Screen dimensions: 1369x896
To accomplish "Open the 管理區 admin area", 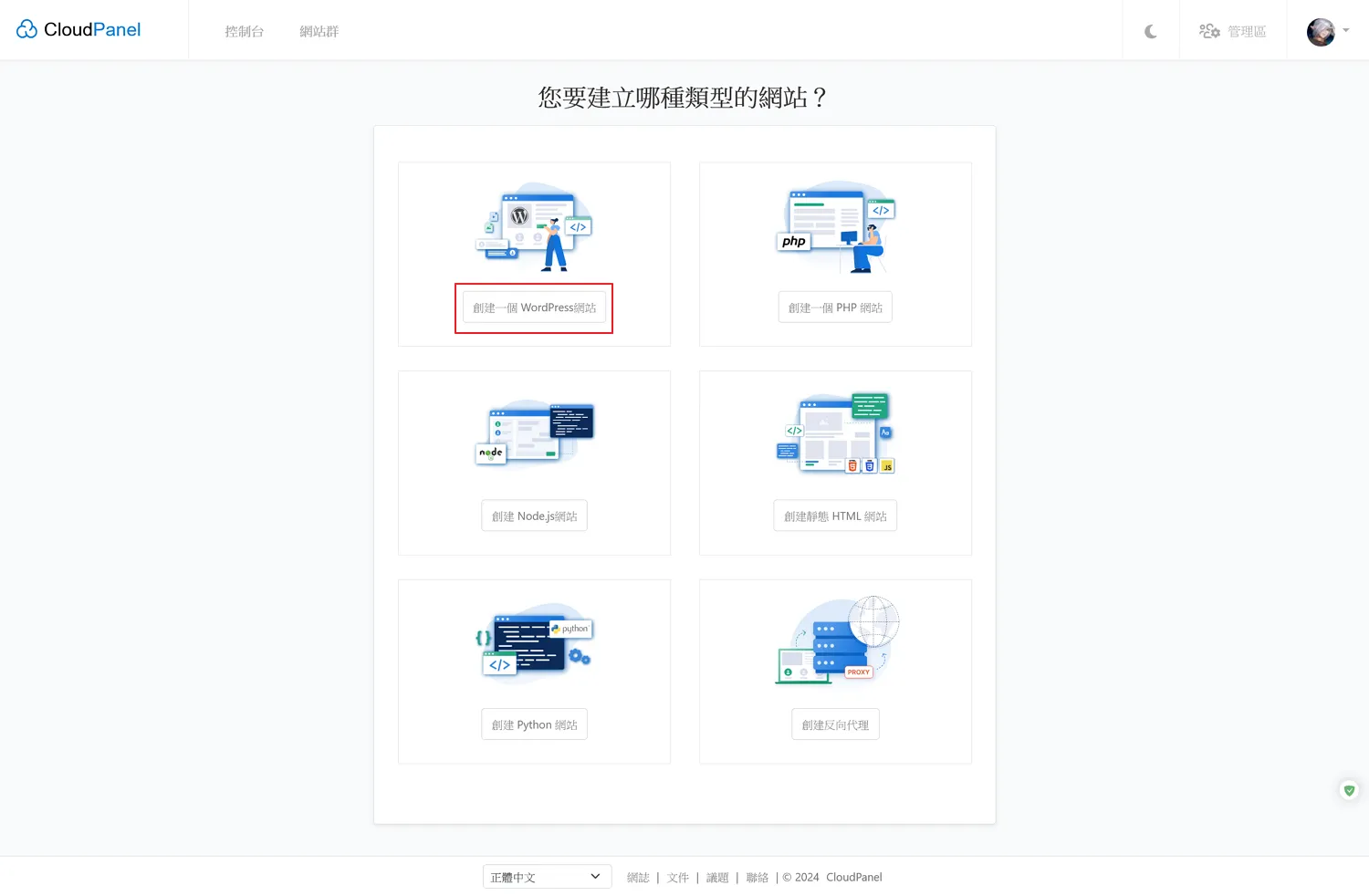I will point(1233,32).
